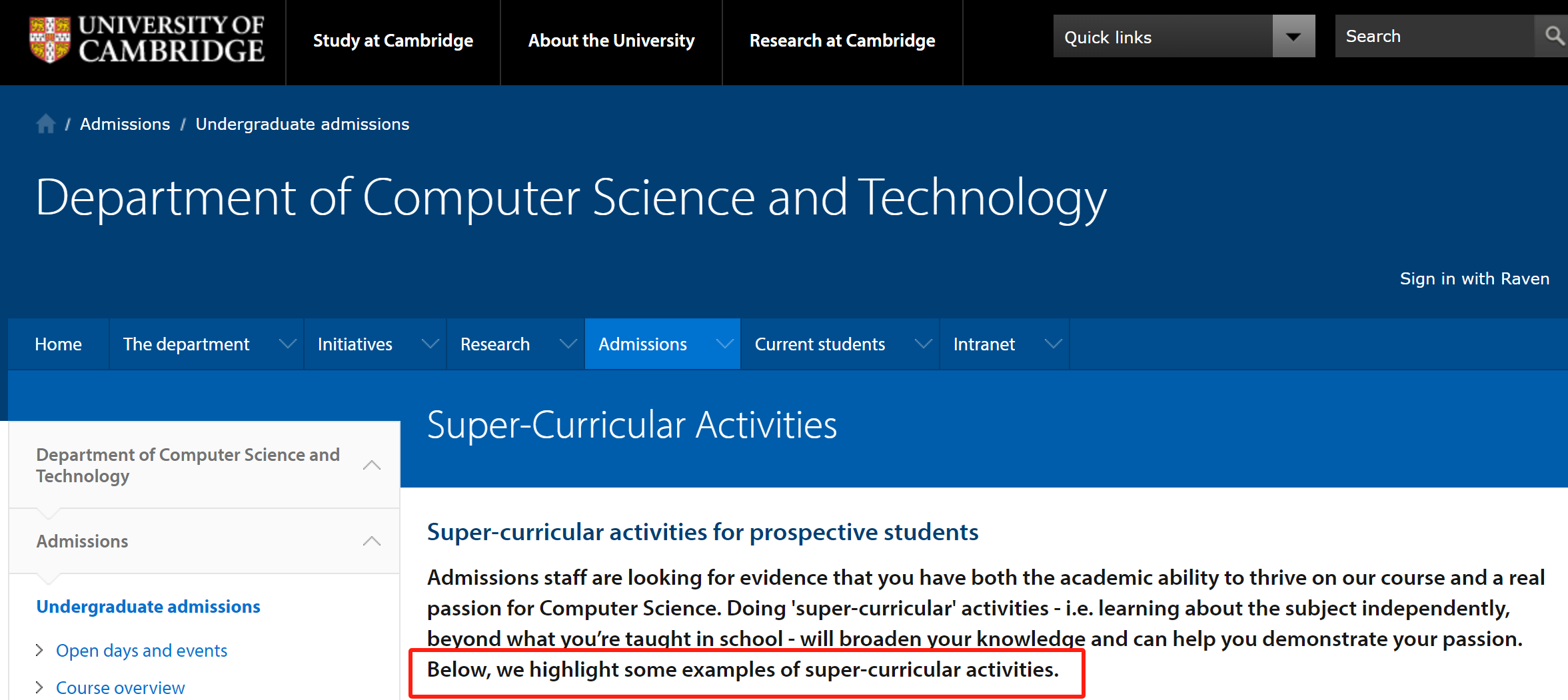Click the University of Cambridge crest logo
The height and width of the screenshot is (700, 1568).
50,40
